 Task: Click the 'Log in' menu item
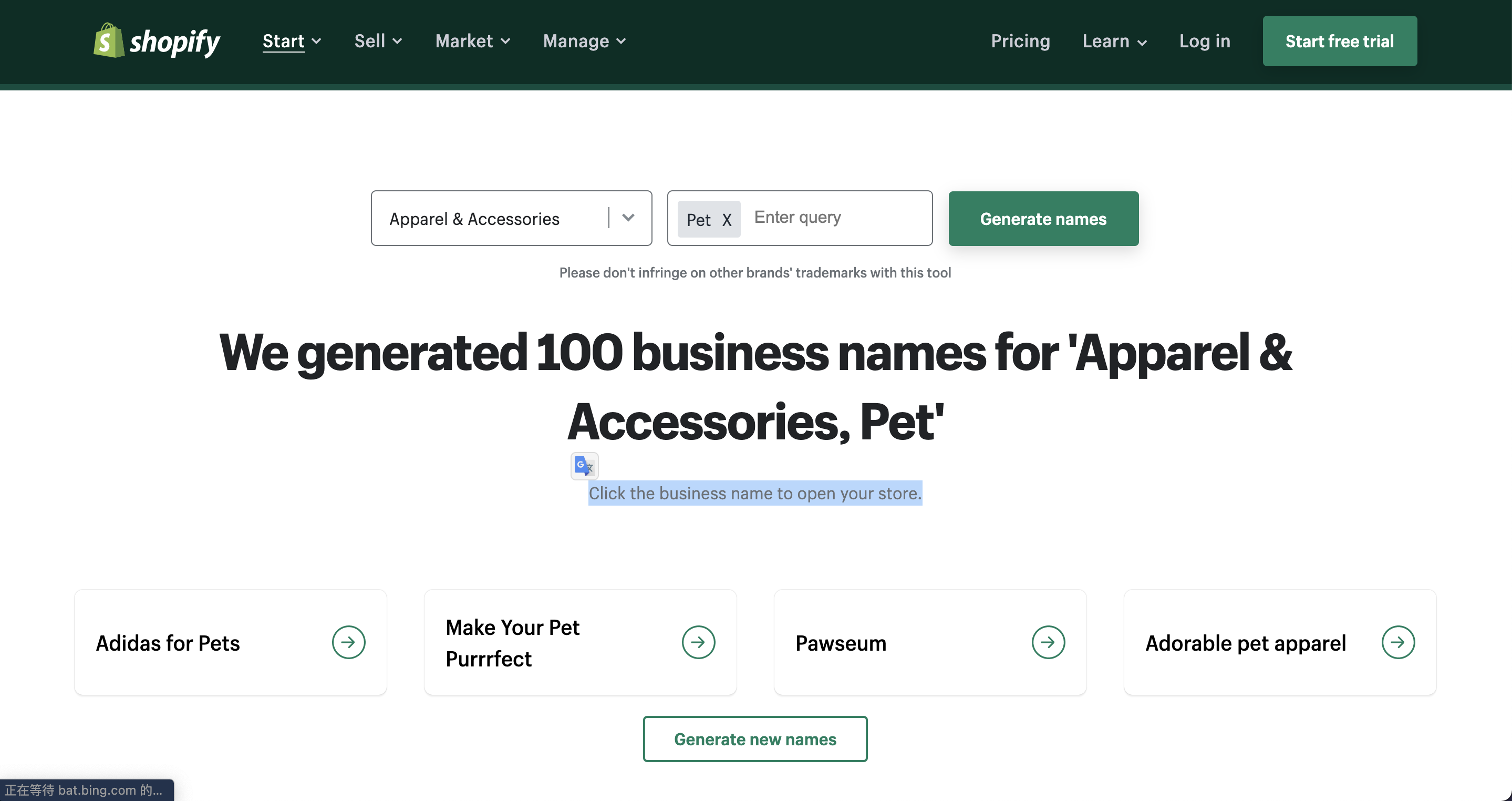[1204, 41]
